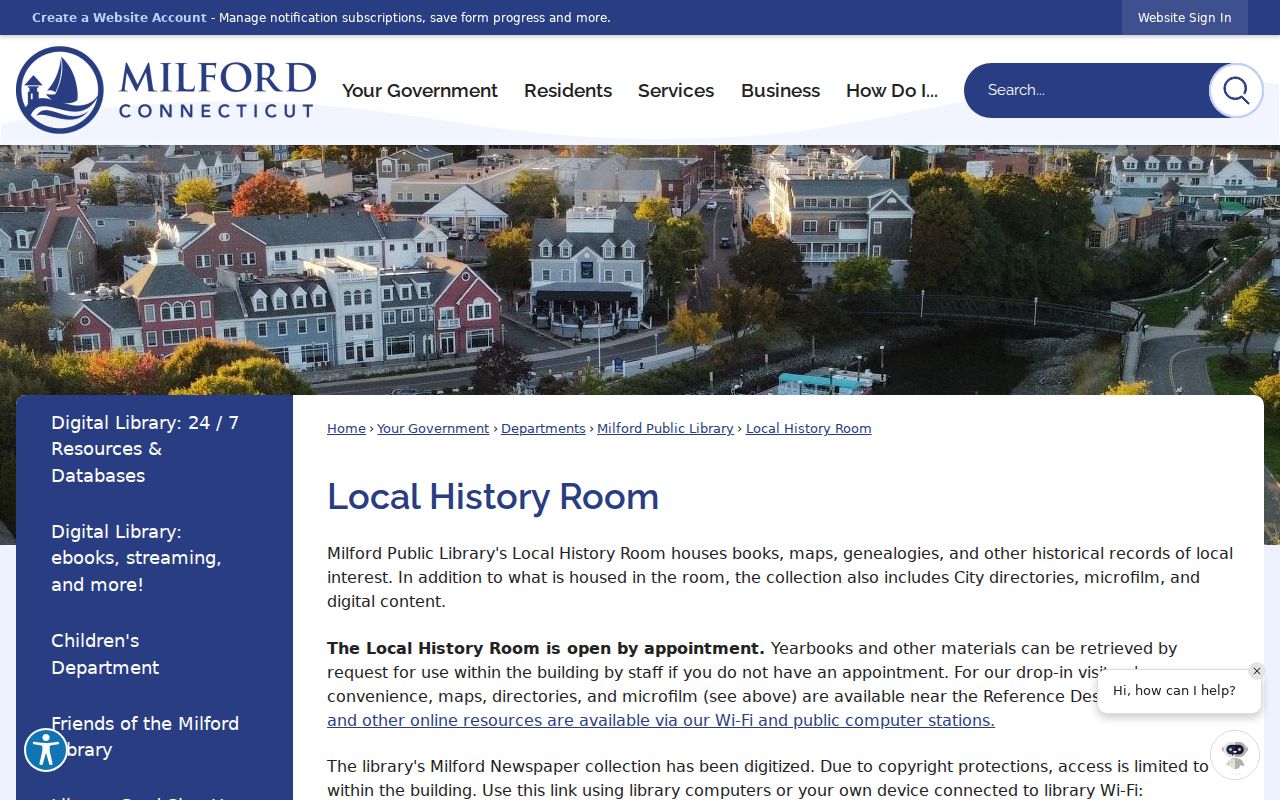Go to Home breadcrumb link

pyautogui.click(x=346, y=428)
